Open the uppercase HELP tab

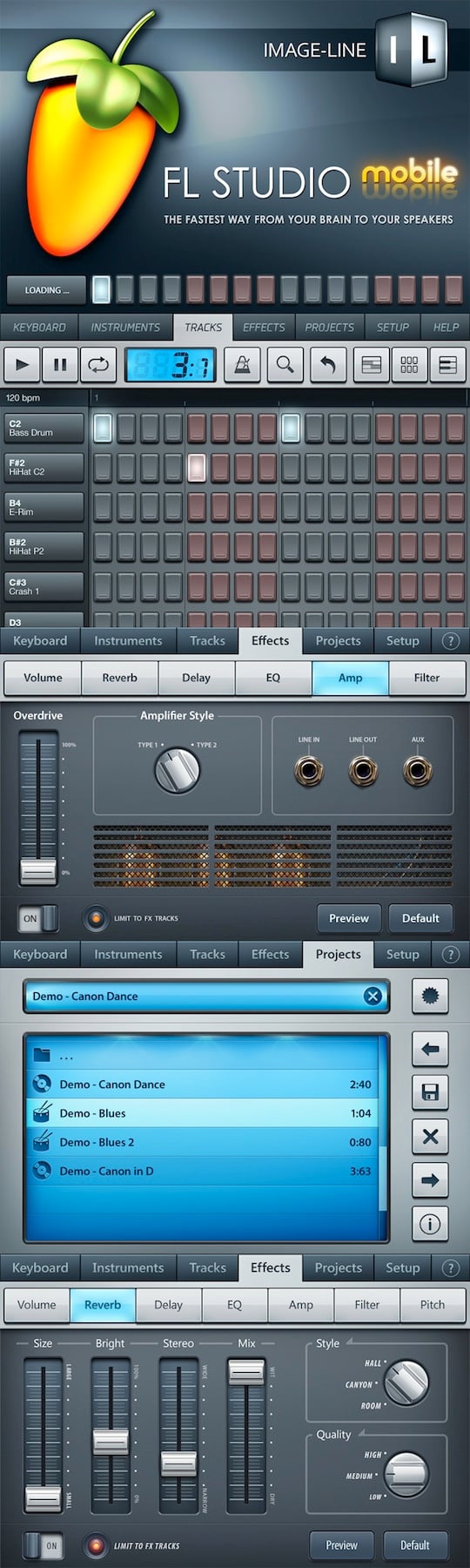(x=446, y=328)
